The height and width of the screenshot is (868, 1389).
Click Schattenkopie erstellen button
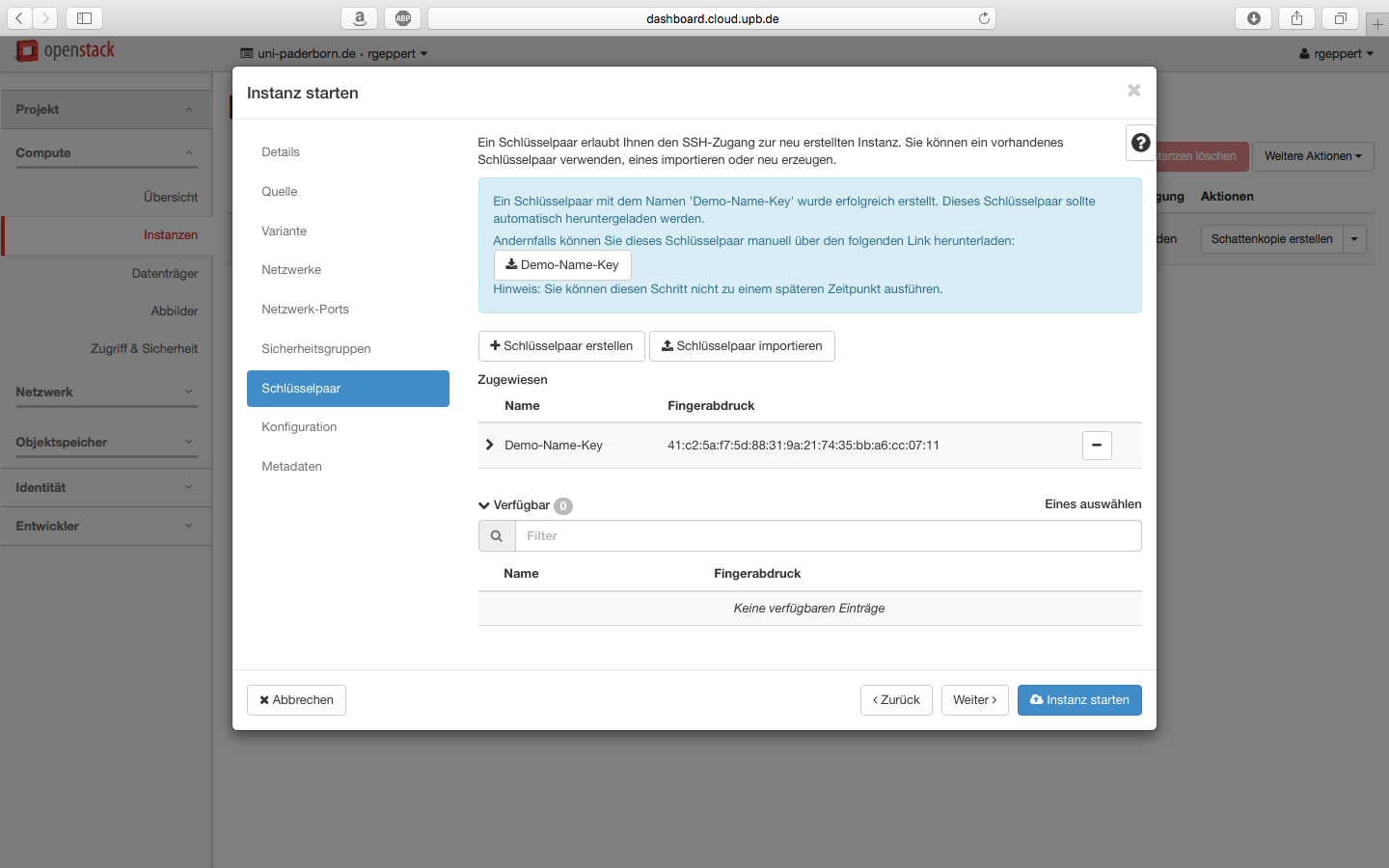coord(1272,239)
